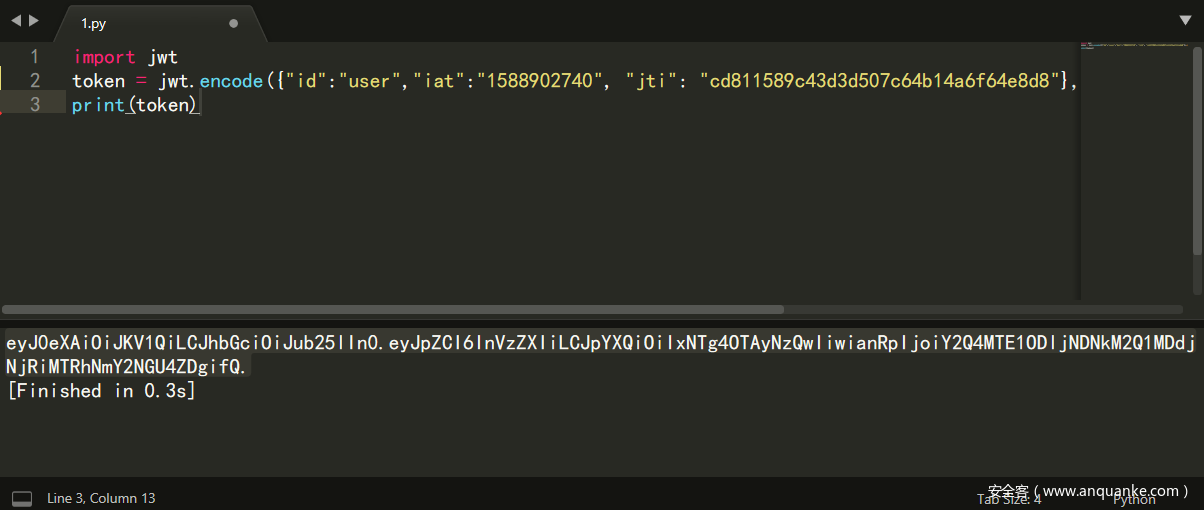Click line number 2 in the gutter

[x=34, y=81]
